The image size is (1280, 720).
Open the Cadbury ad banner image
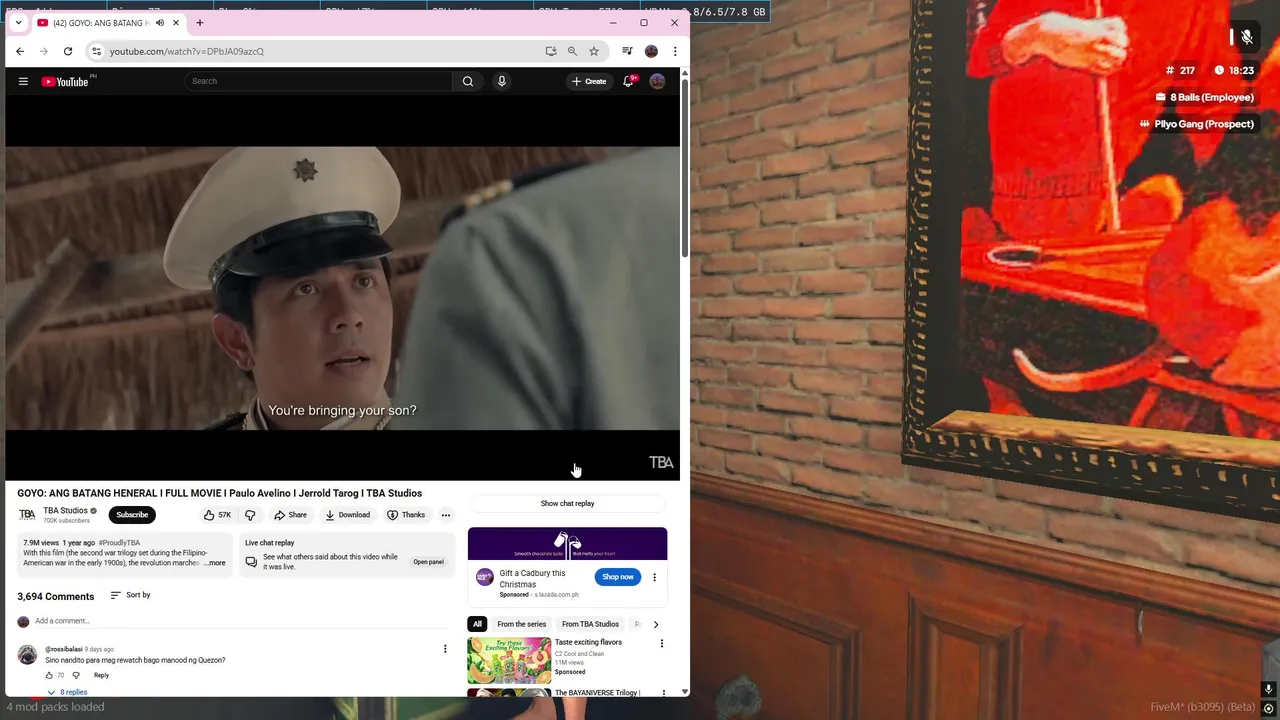click(x=567, y=544)
